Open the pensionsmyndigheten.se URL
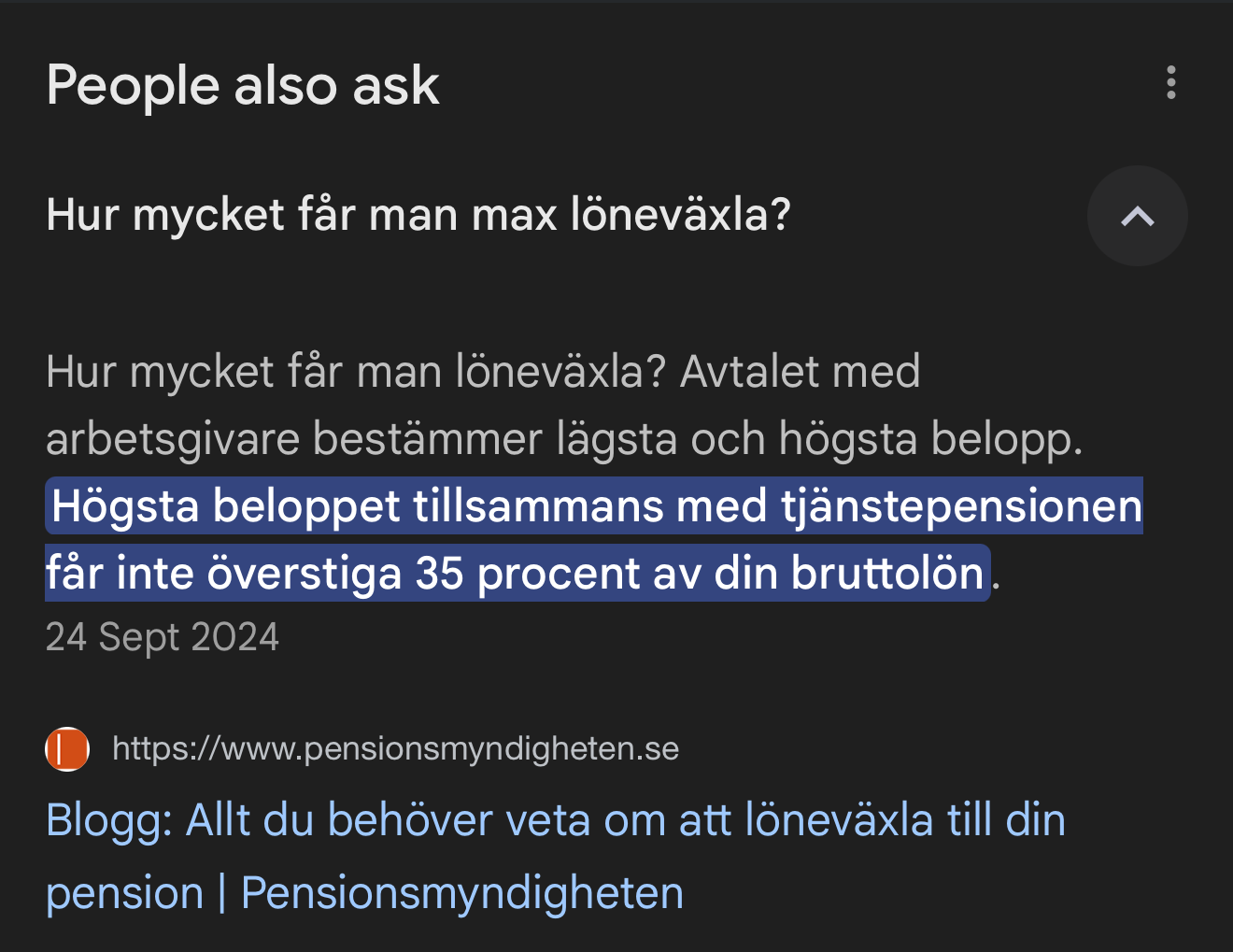The width and height of the screenshot is (1233, 952). coord(395,749)
